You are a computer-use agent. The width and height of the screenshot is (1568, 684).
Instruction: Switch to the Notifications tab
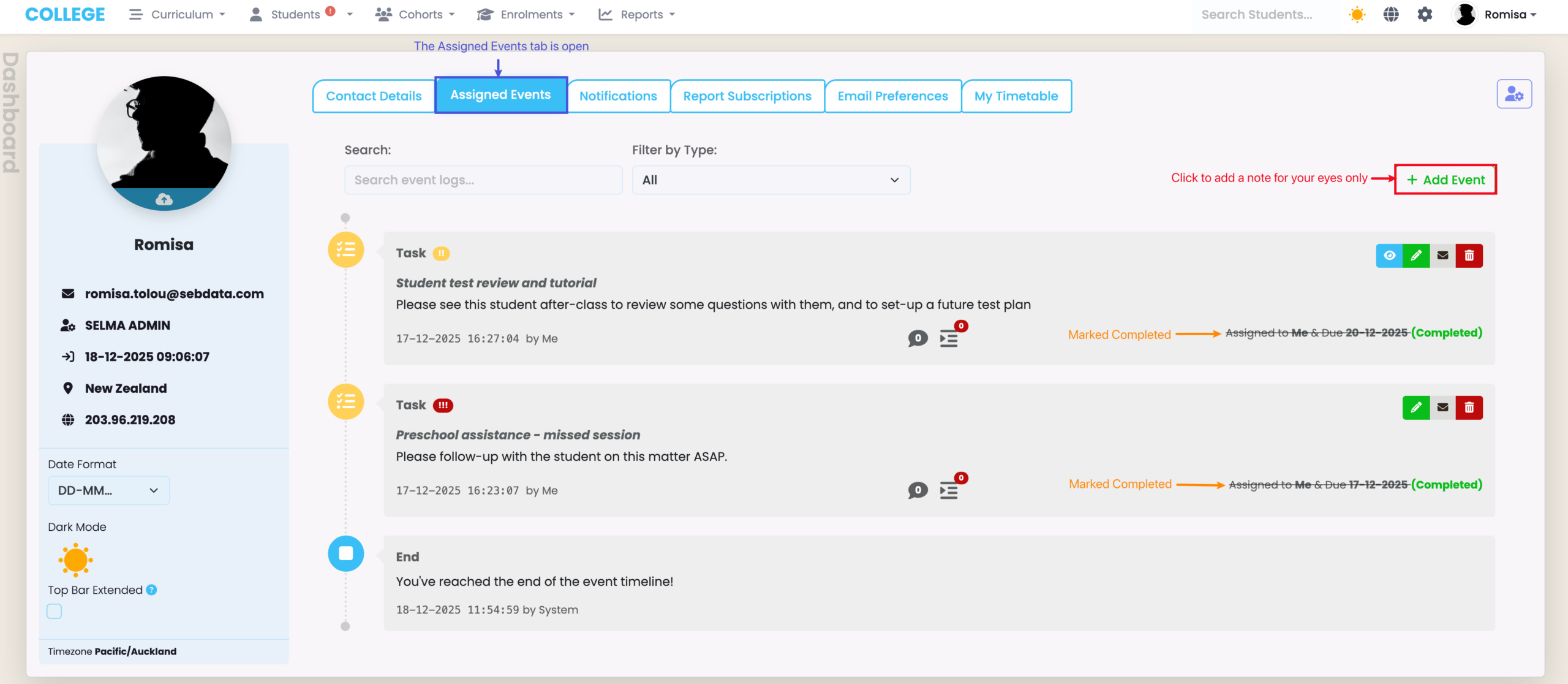[618, 96]
